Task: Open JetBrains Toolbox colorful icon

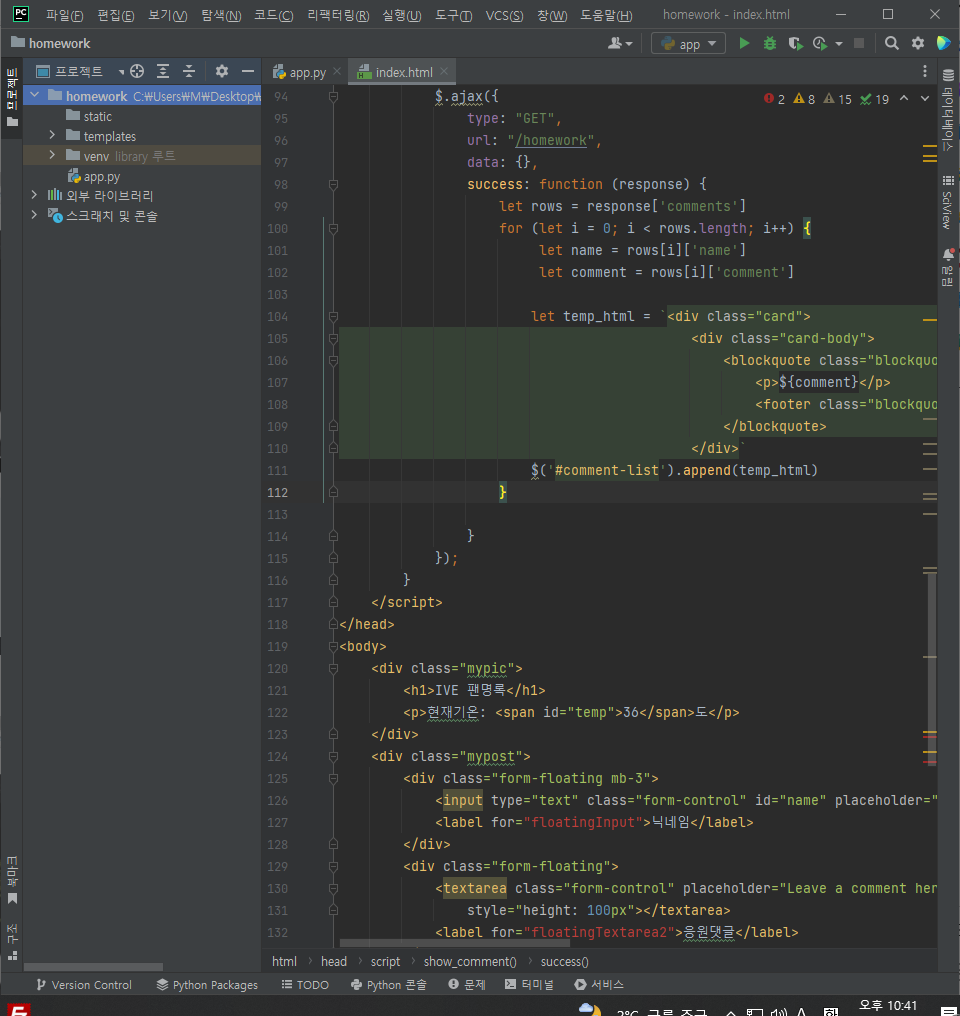Action: (943, 43)
